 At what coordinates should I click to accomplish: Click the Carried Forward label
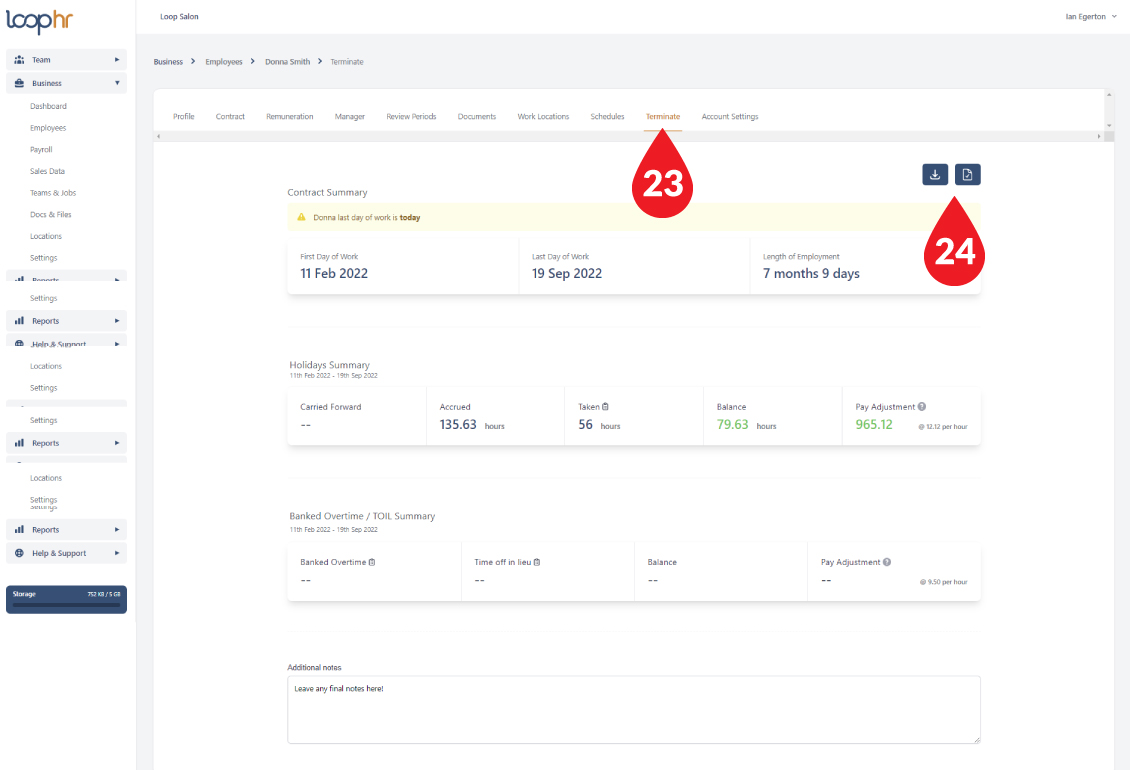[331, 407]
